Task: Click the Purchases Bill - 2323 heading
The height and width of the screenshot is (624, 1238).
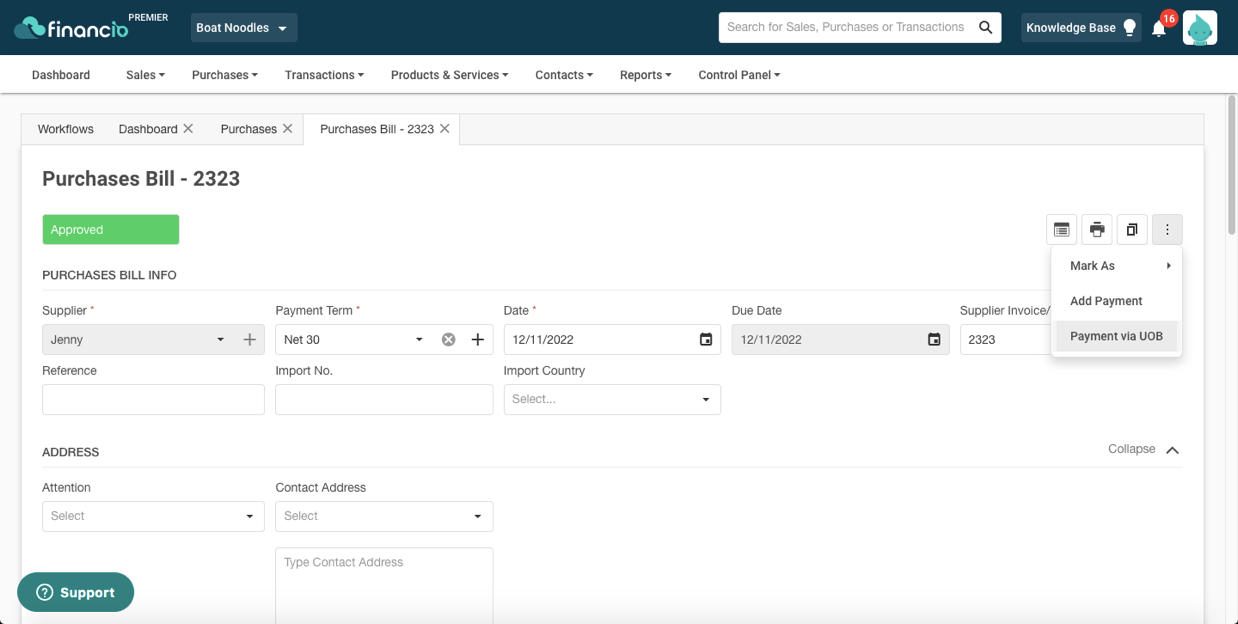Action: 141,179
